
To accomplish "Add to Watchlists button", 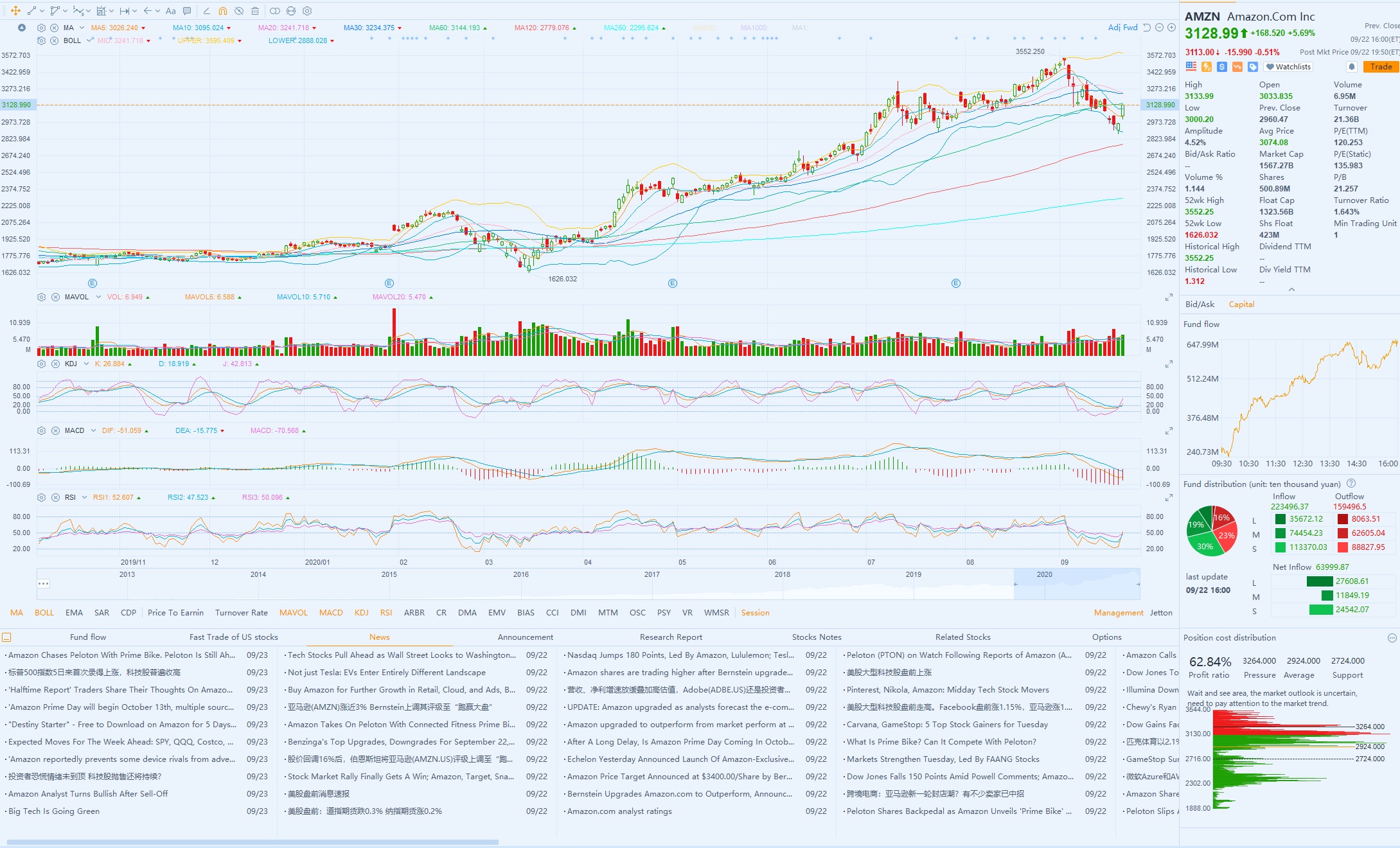I will (x=1288, y=67).
